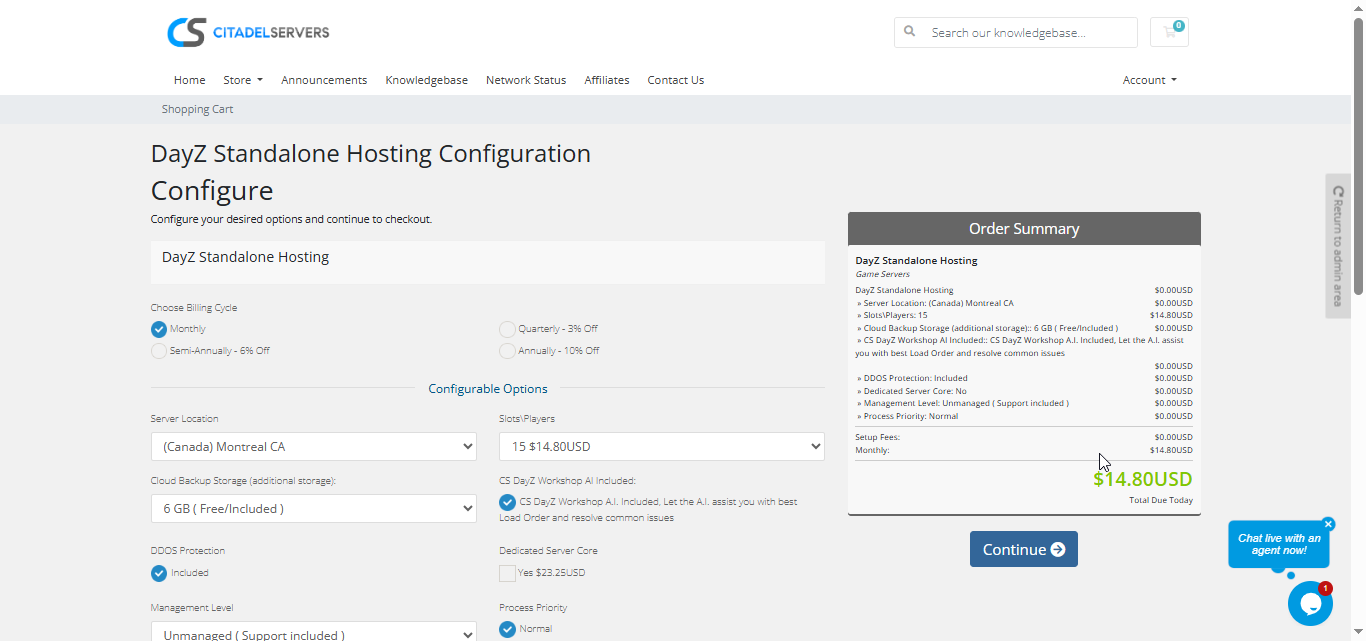
Task: Click the Return to admin area side tab
Action: 1337,245
